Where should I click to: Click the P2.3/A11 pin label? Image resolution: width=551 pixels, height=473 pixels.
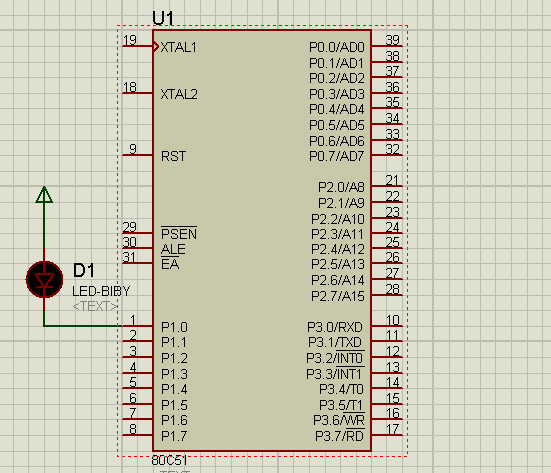pyautogui.click(x=337, y=234)
